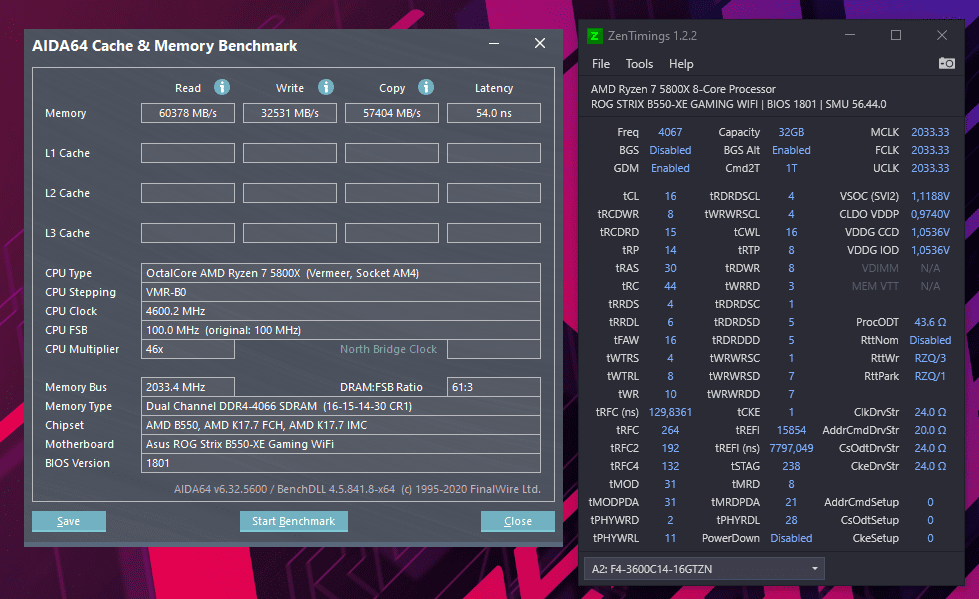The height and width of the screenshot is (599, 979).
Task: Click the Memory Read value 60378 MB/s
Action: pos(188,113)
